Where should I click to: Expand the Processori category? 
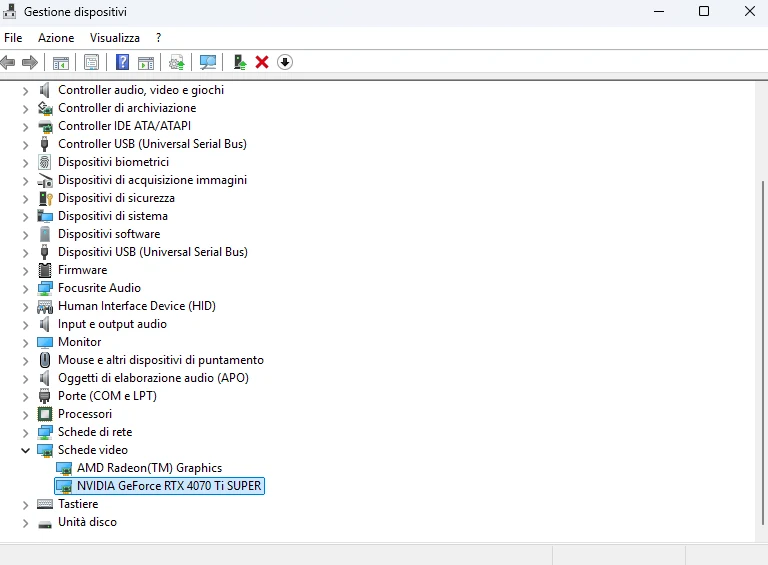25,415
